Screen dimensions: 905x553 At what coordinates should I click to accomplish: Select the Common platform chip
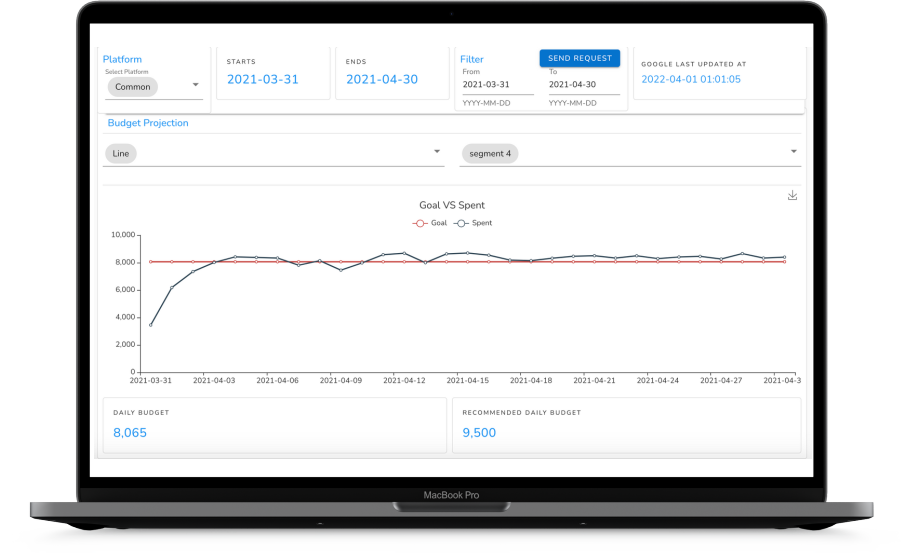(x=132, y=87)
